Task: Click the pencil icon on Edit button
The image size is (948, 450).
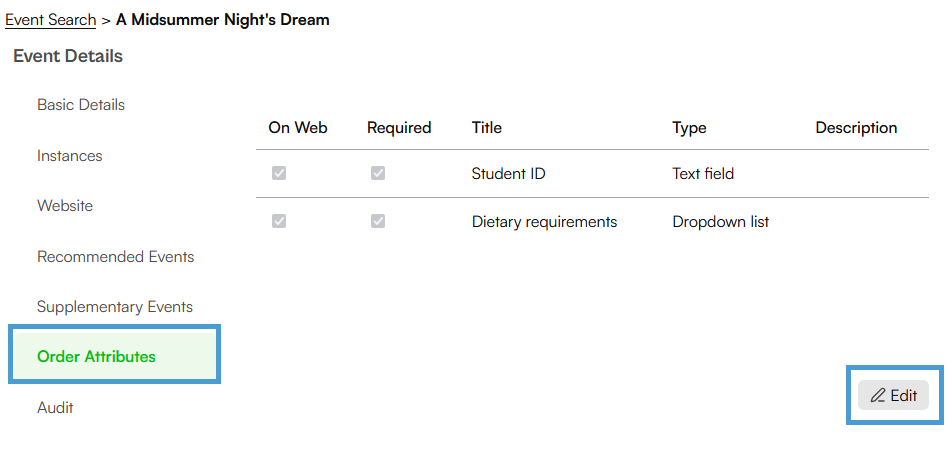Action: click(877, 396)
